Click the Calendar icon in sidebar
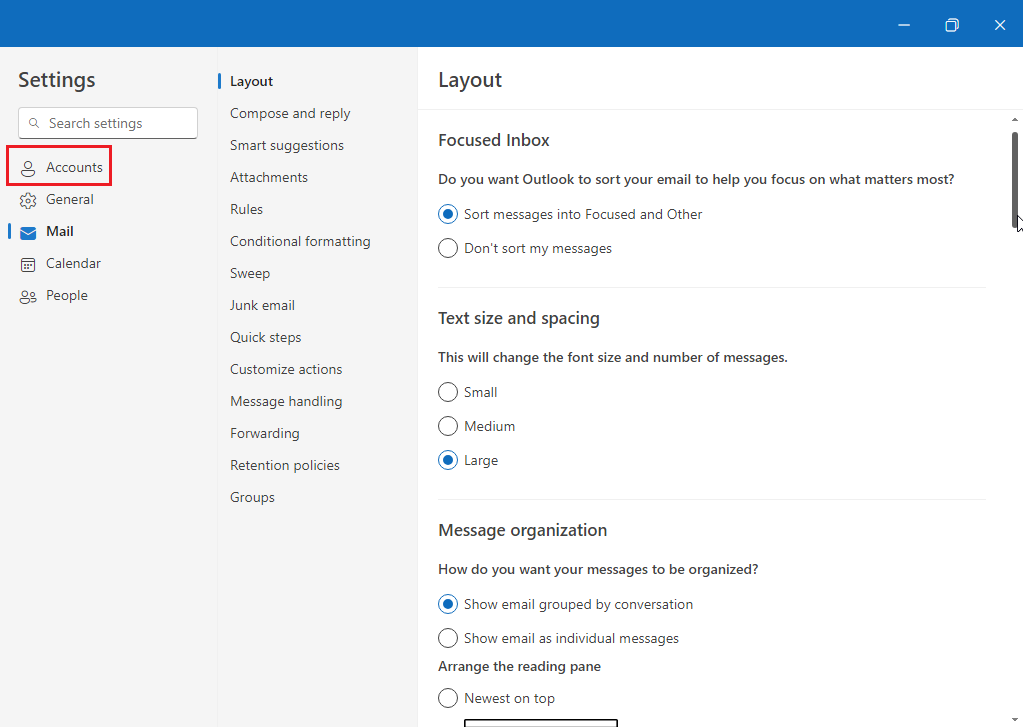The image size is (1023, 727). (28, 264)
